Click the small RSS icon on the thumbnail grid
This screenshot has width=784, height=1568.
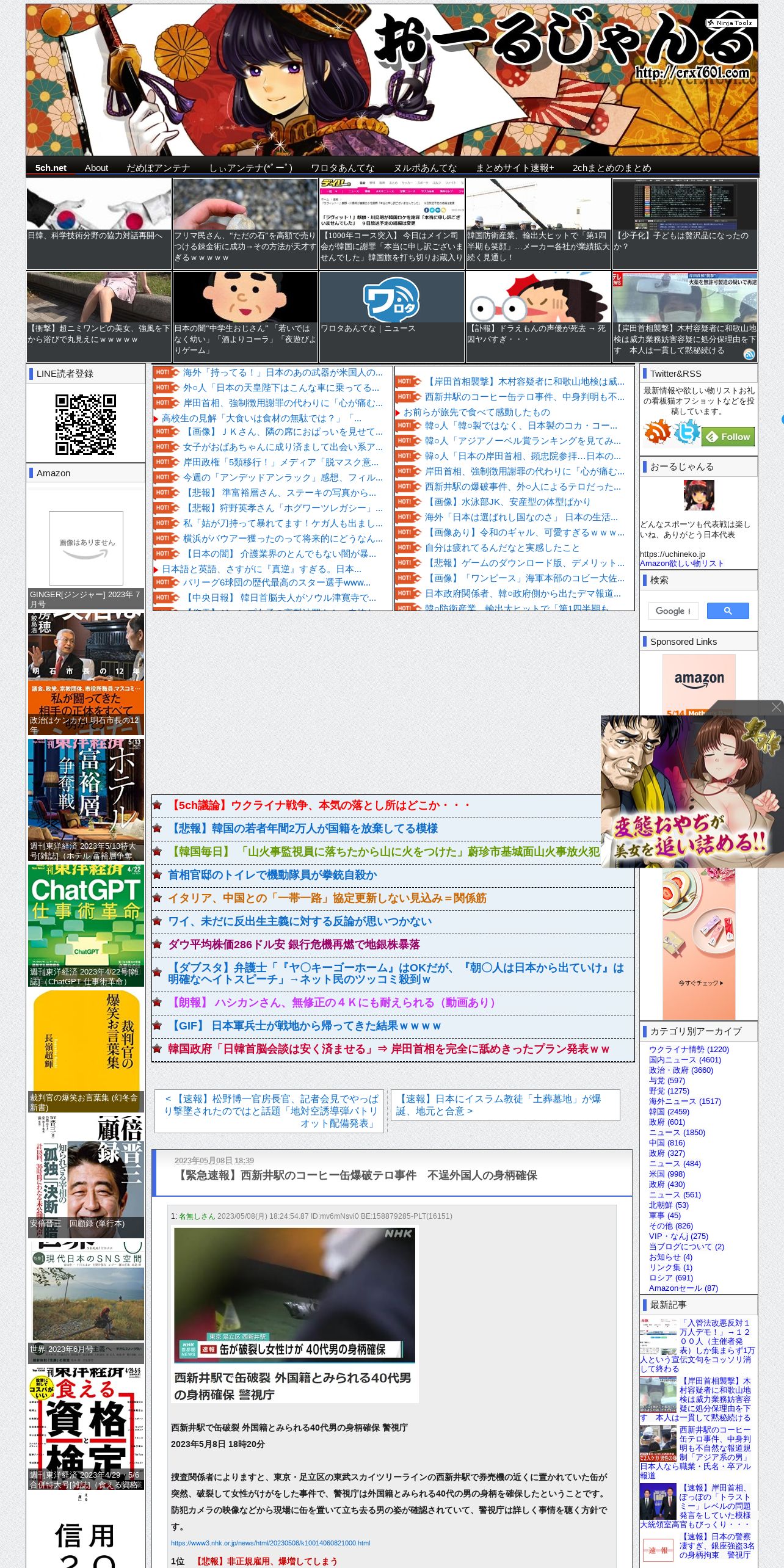pyautogui.click(x=749, y=354)
